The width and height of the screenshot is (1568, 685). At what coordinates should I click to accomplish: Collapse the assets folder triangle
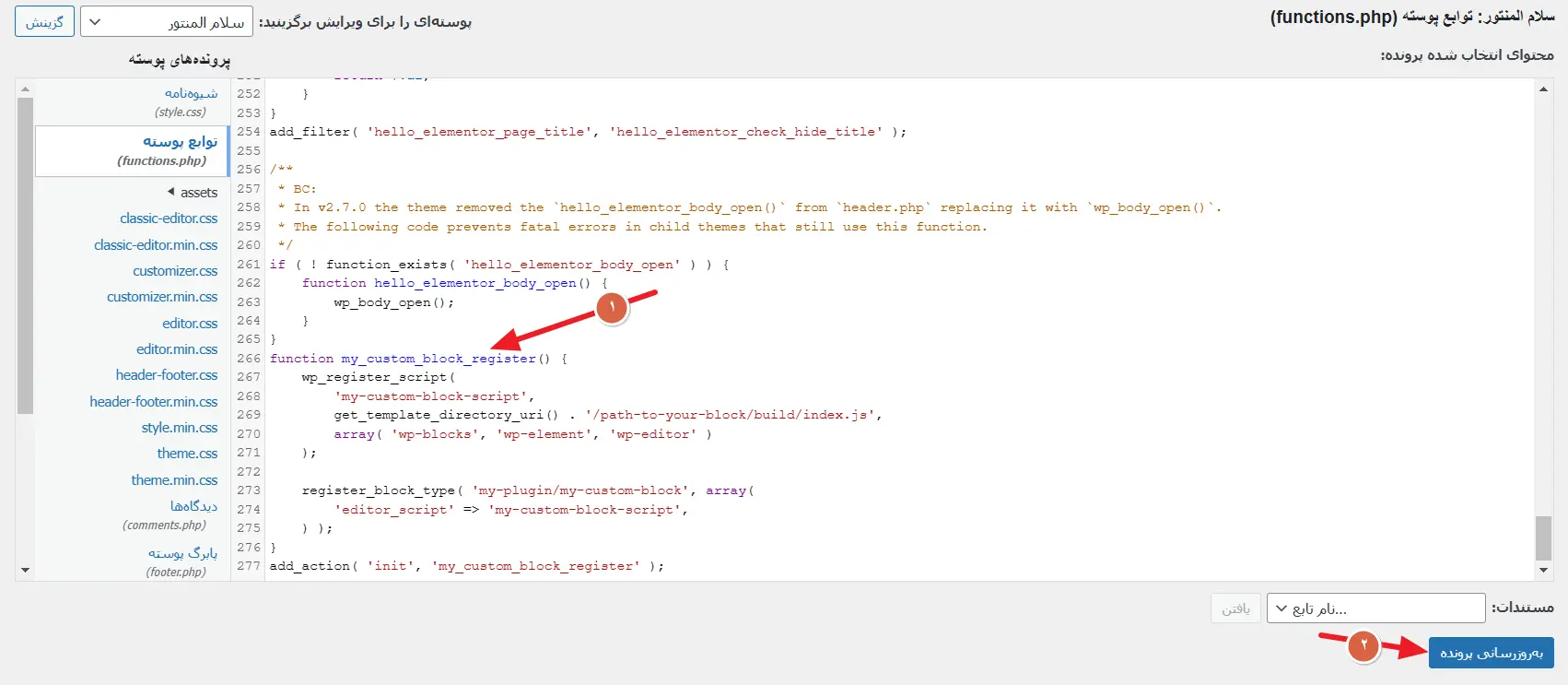tap(170, 192)
